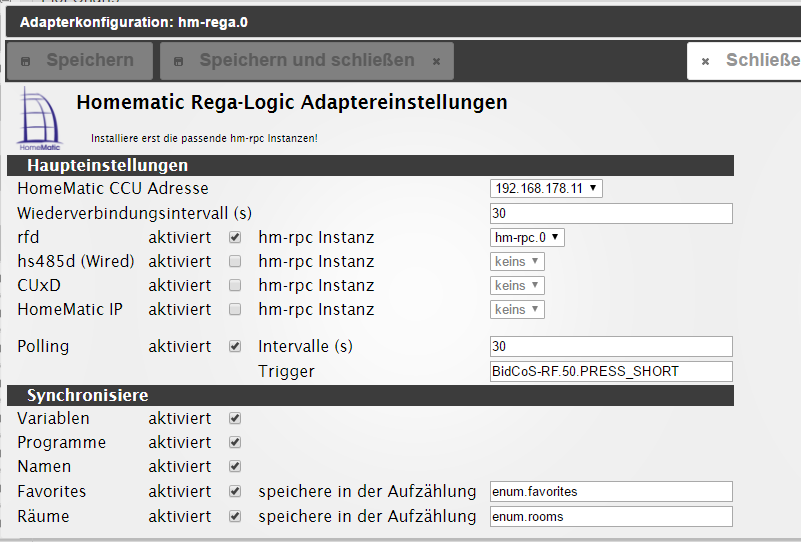This screenshot has height=542, width=801.
Task: Click the Trigger BidCoS-RF input field
Action: pyautogui.click(x=611, y=372)
